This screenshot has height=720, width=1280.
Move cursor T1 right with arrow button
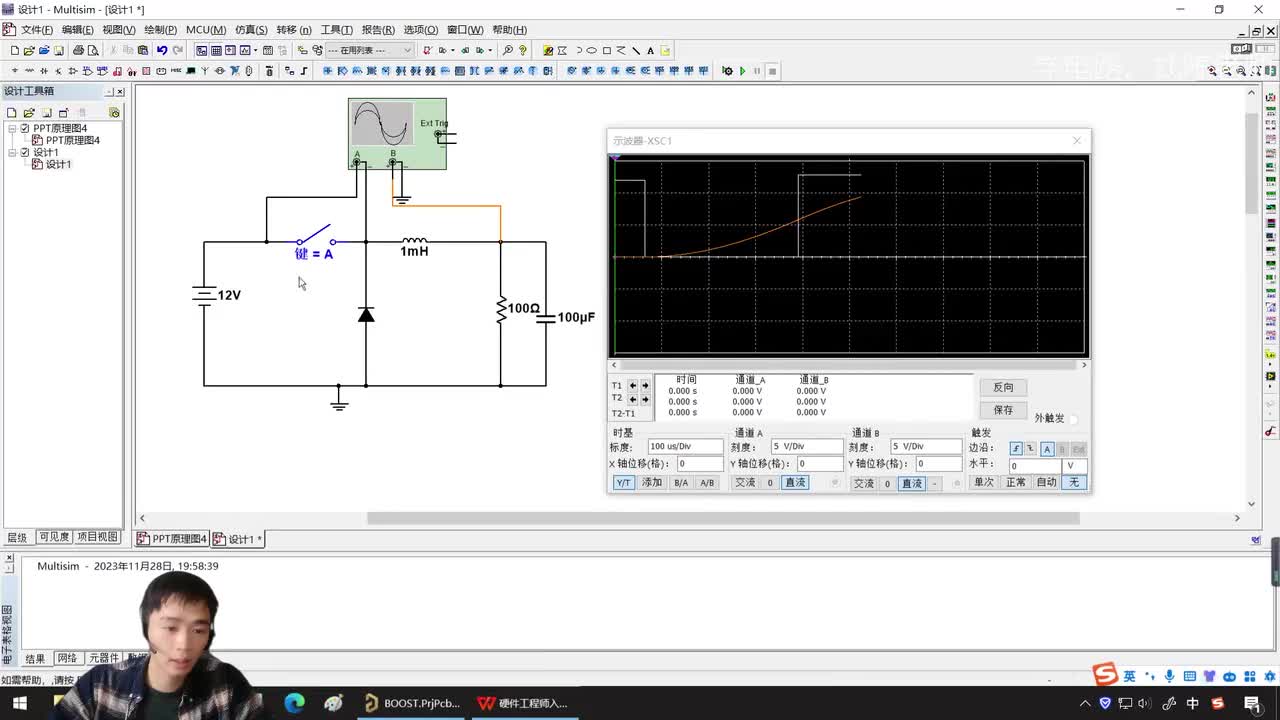pyautogui.click(x=645, y=386)
